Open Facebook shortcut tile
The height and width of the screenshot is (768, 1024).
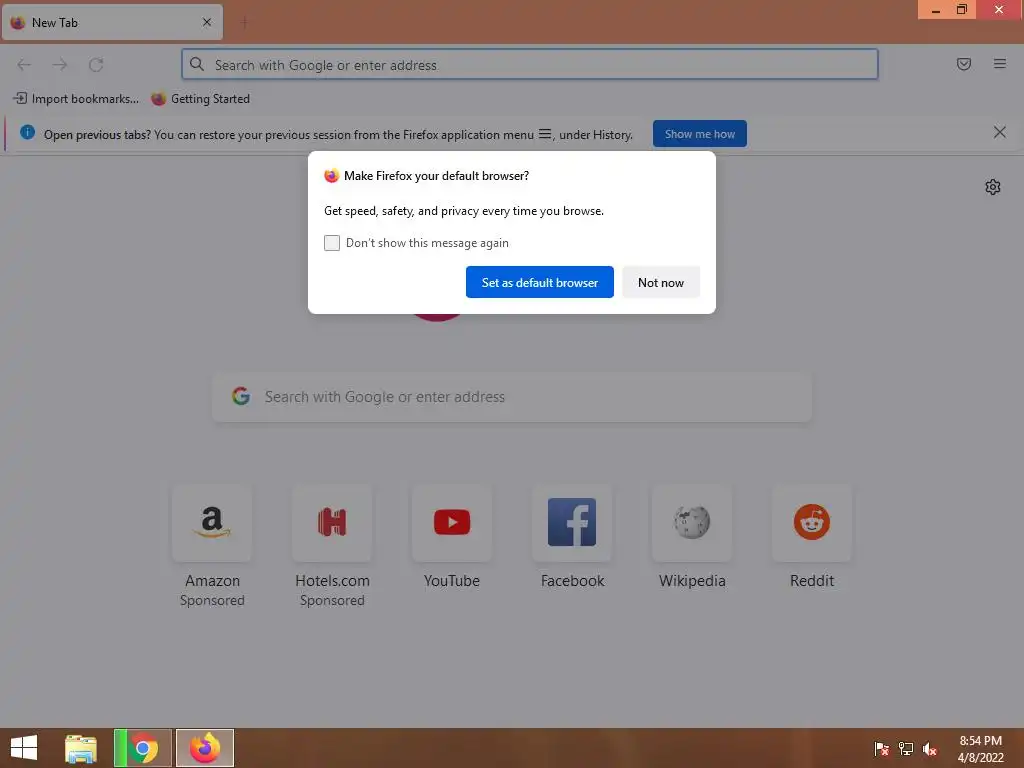pyautogui.click(x=572, y=537)
